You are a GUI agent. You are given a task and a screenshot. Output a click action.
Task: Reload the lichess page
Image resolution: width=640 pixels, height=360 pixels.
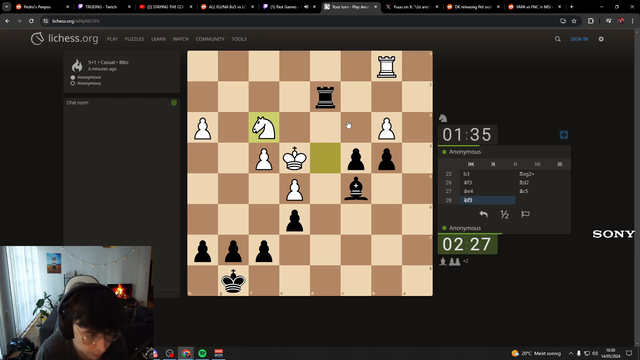(x=31, y=21)
